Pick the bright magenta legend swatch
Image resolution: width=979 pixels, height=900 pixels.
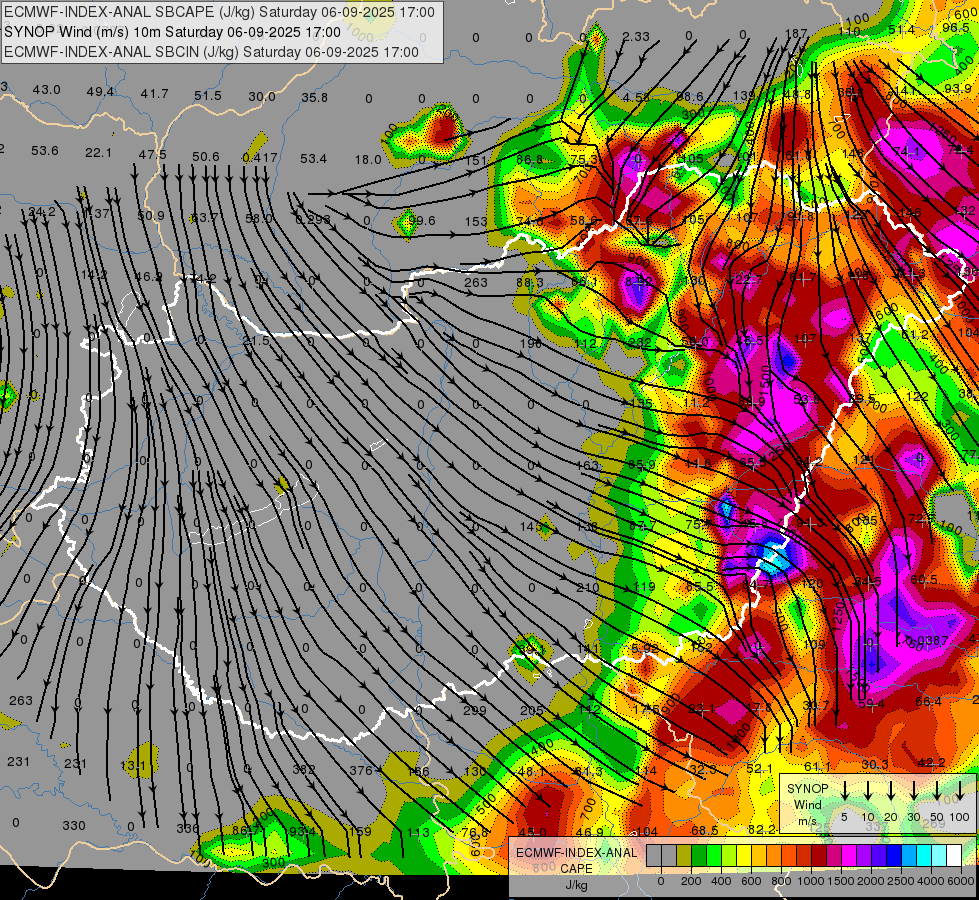point(849,855)
